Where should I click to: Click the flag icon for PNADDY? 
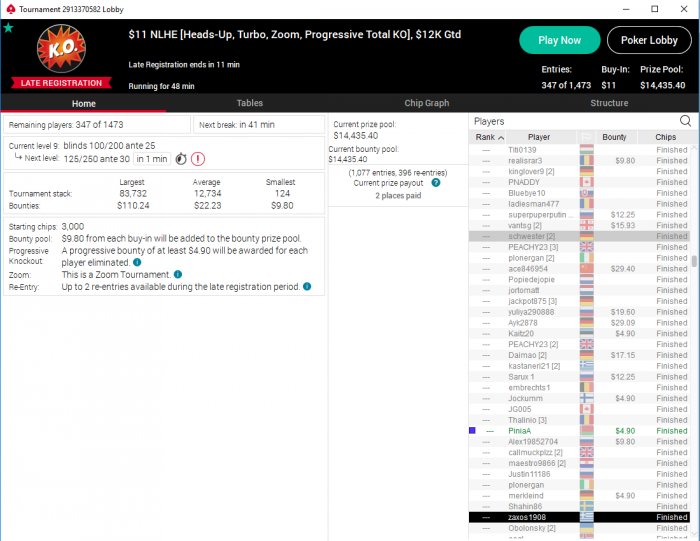(x=587, y=182)
